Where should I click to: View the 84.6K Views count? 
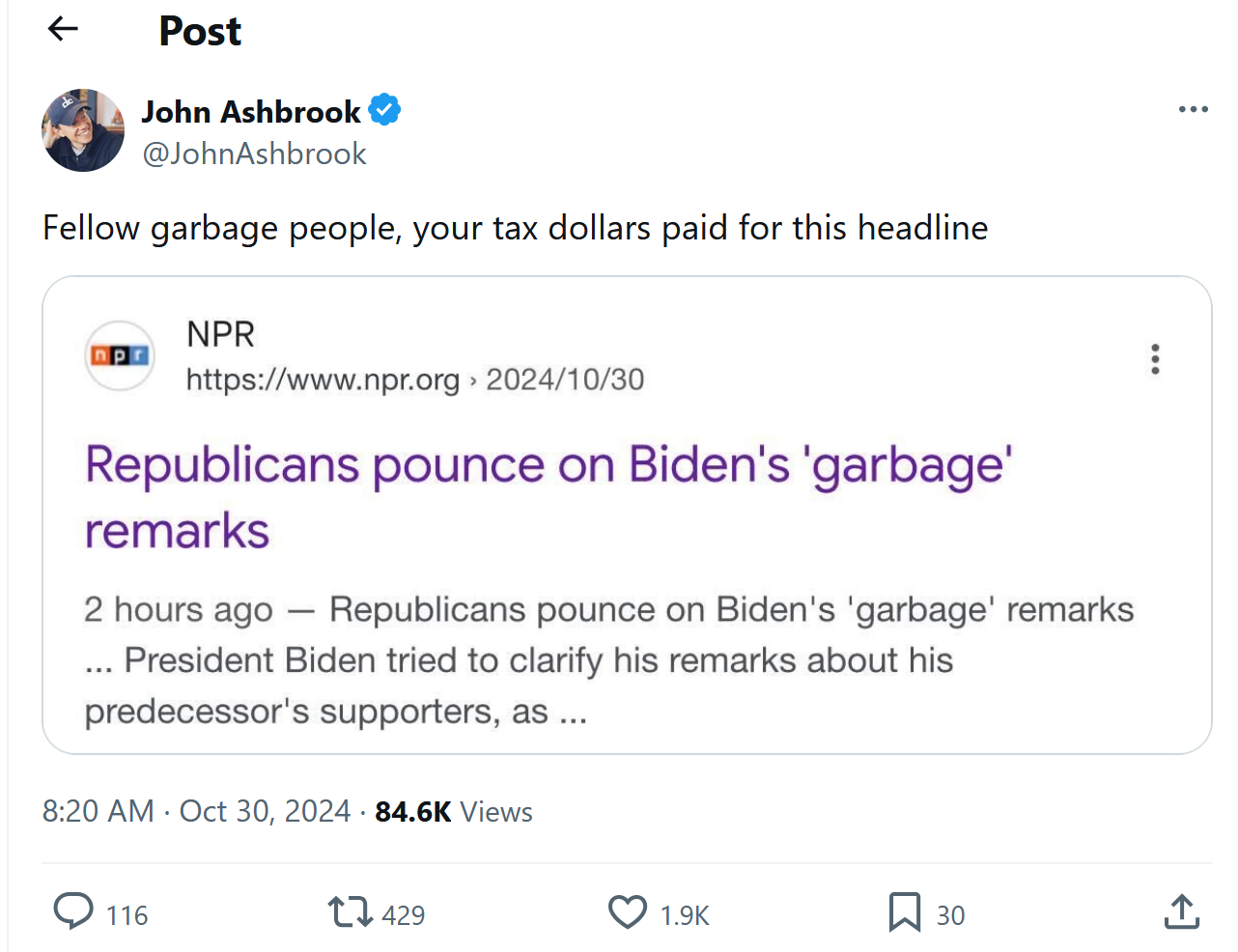tap(453, 811)
